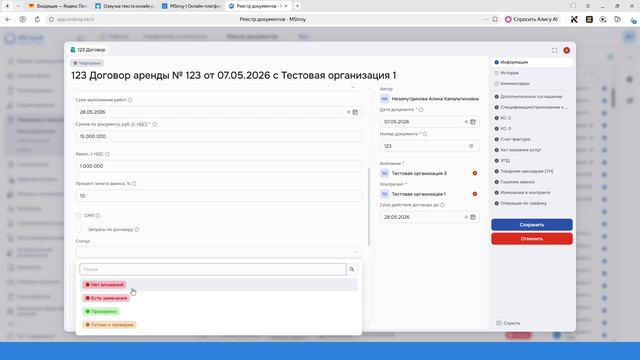Clear the contract validity date 28.05.2026
Image resolution: width=640 pixels, height=360 pixels.
pos(466,217)
